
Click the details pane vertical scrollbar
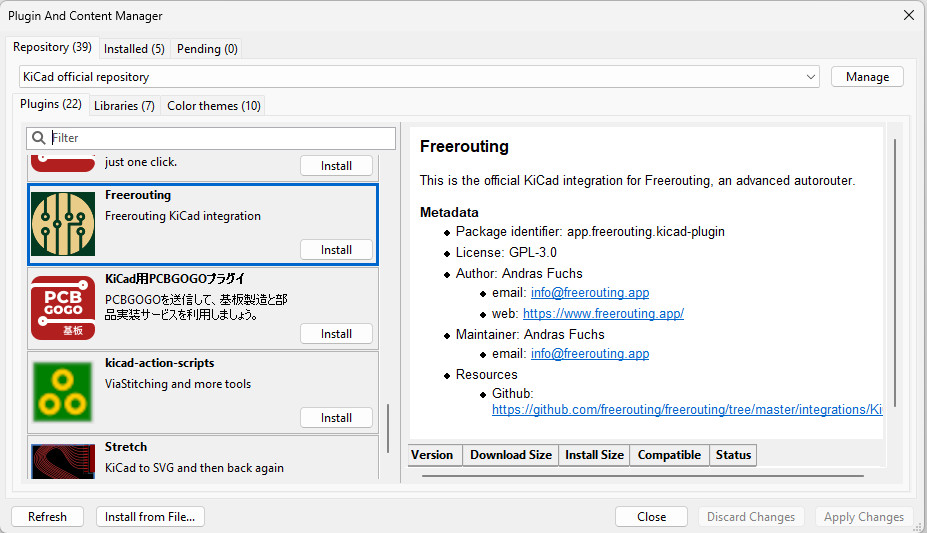point(895,273)
